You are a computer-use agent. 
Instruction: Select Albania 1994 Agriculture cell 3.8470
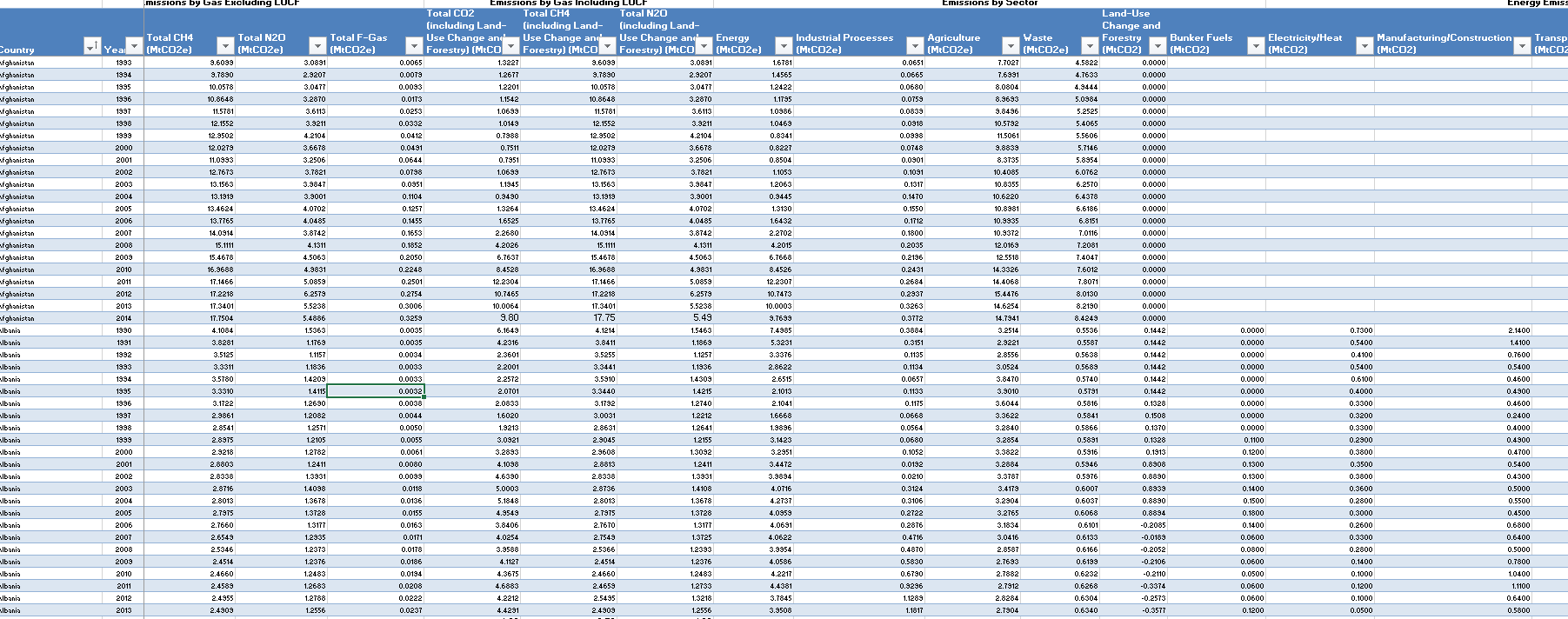[973, 379]
